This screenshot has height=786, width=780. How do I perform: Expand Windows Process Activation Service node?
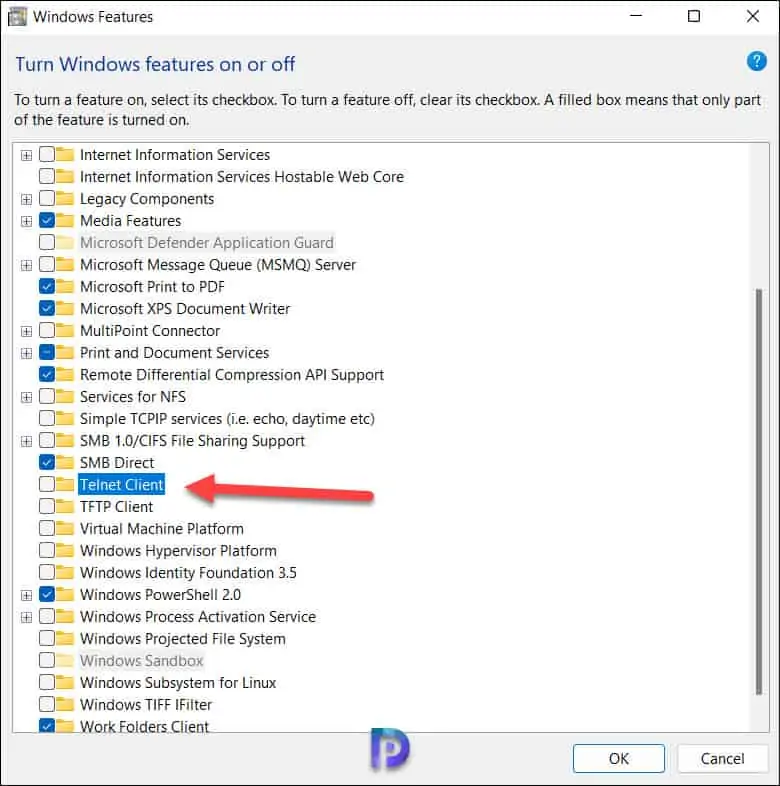27,617
